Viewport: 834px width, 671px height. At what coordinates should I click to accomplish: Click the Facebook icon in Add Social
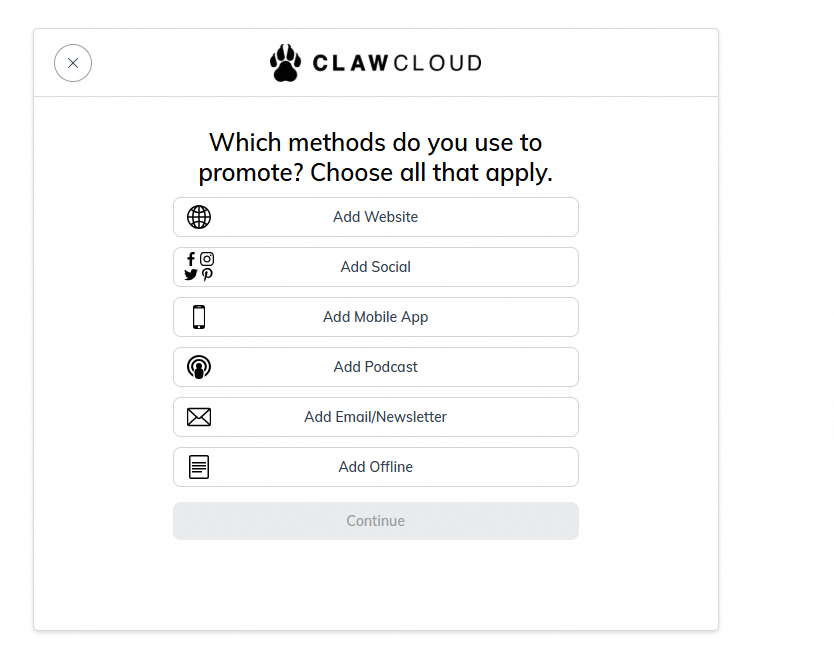[192, 259]
